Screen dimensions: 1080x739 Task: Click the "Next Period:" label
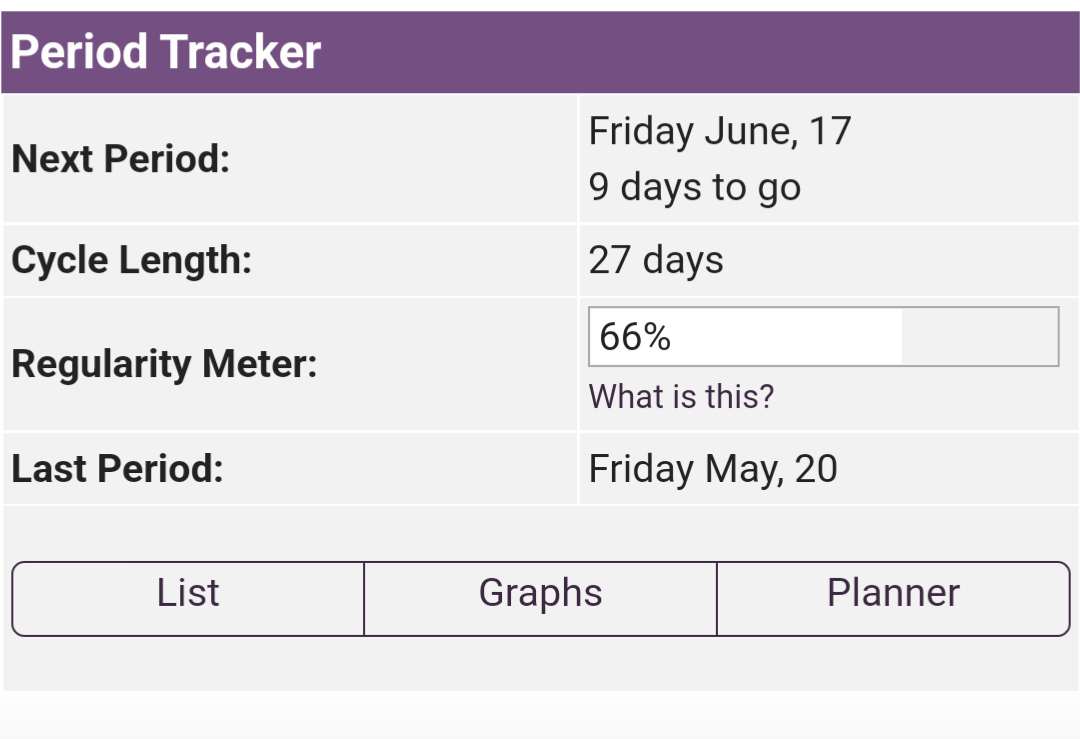pyautogui.click(x=120, y=158)
